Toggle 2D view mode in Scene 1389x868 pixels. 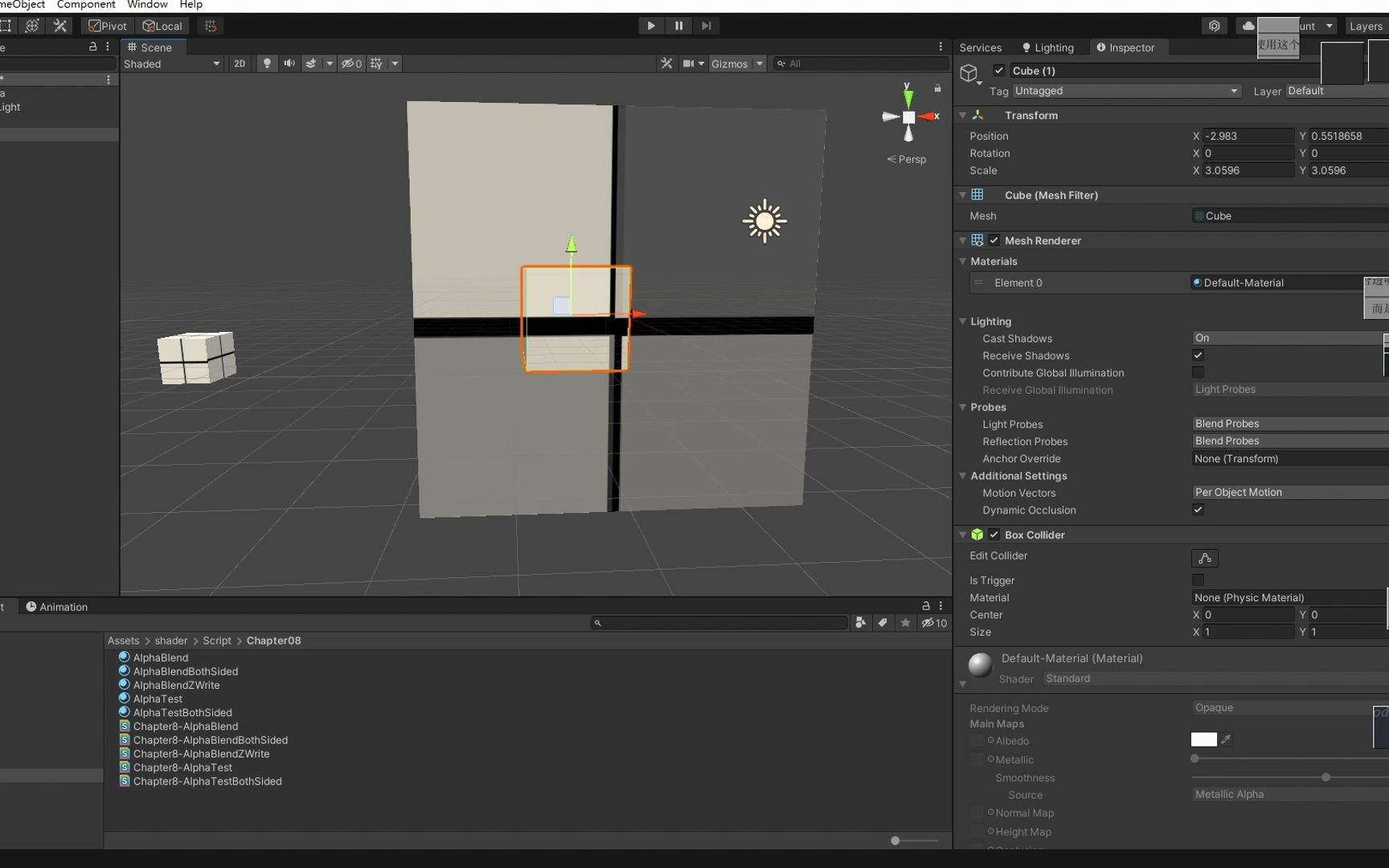(240, 63)
